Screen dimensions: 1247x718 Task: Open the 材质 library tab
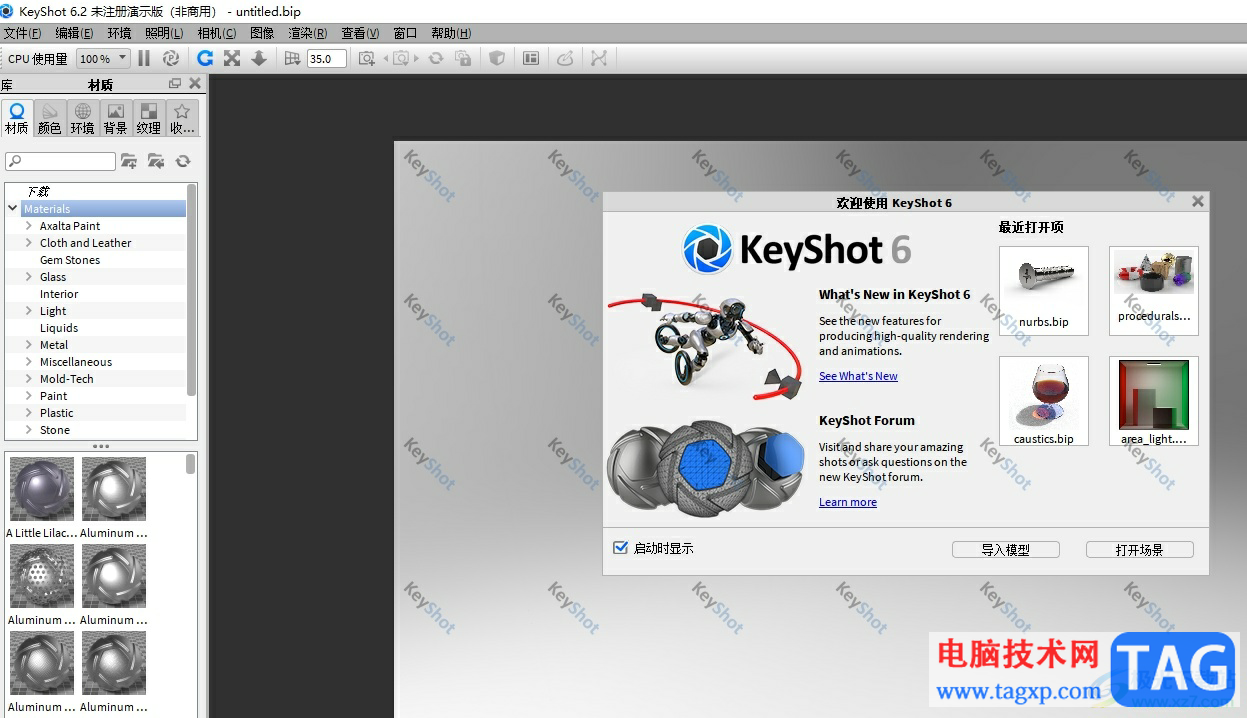click(x=17, y=118)
